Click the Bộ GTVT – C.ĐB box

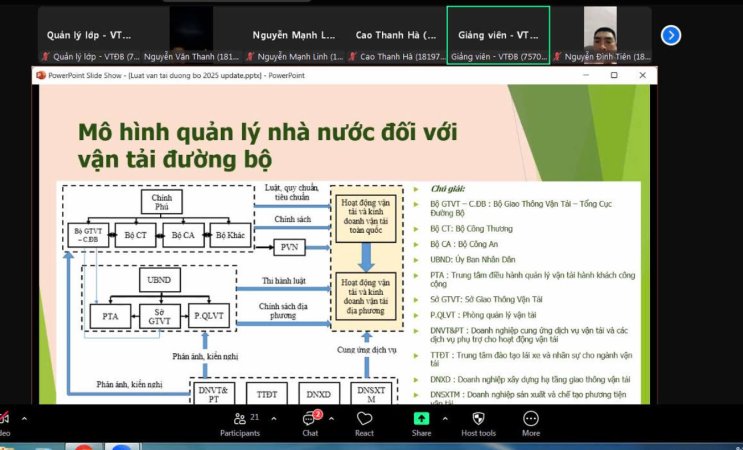tap(88, 235)
